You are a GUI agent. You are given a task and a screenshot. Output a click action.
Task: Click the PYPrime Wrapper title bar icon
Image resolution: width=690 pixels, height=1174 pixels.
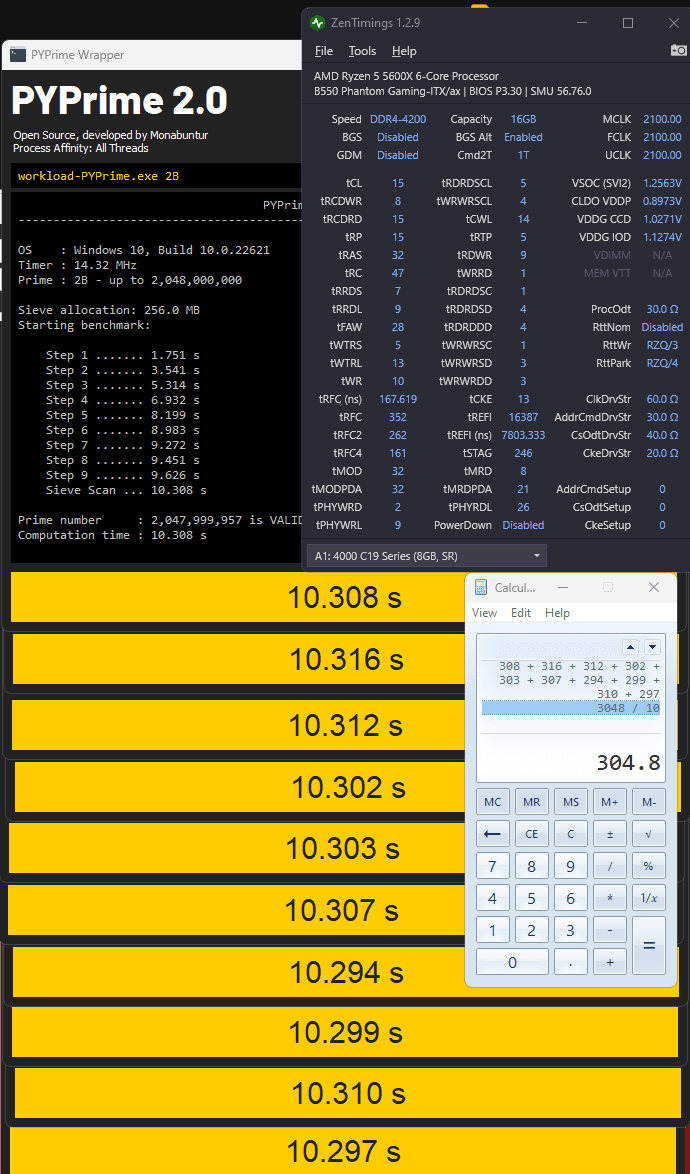[x=16, y=55]
